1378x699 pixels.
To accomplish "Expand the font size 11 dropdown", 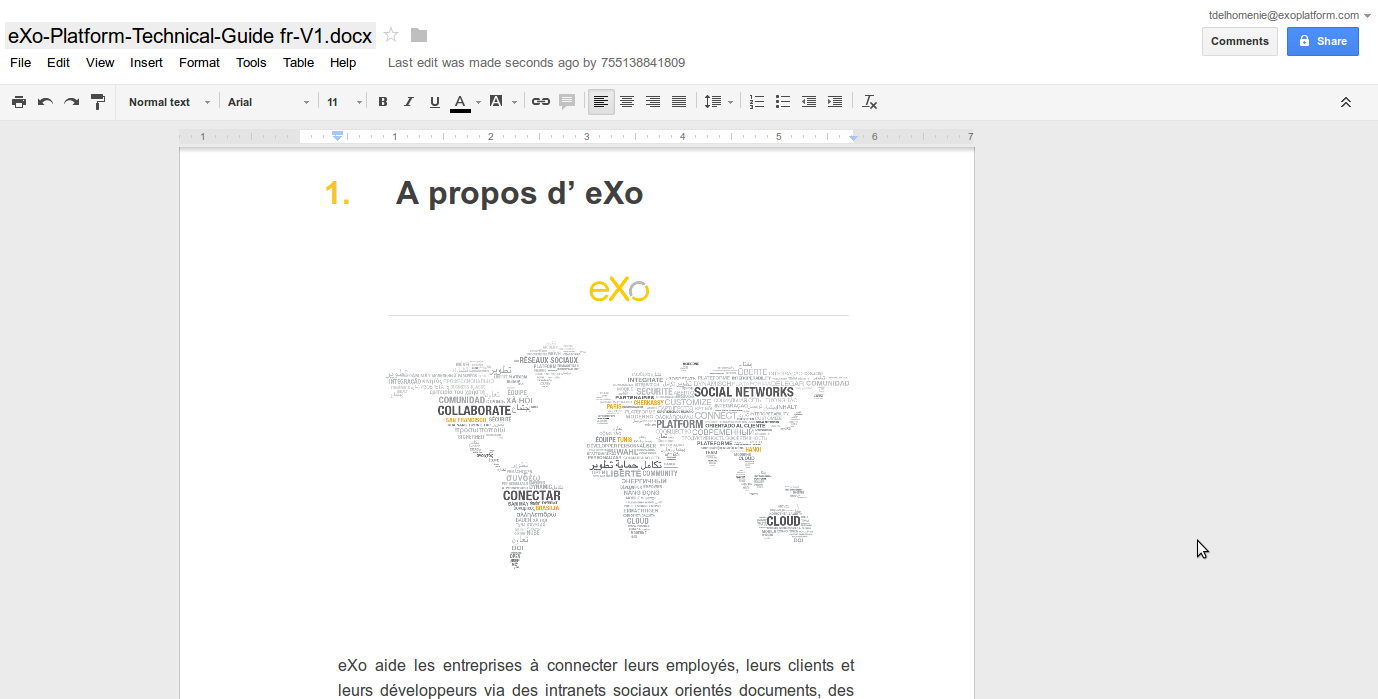I will (x=344, y=102).
